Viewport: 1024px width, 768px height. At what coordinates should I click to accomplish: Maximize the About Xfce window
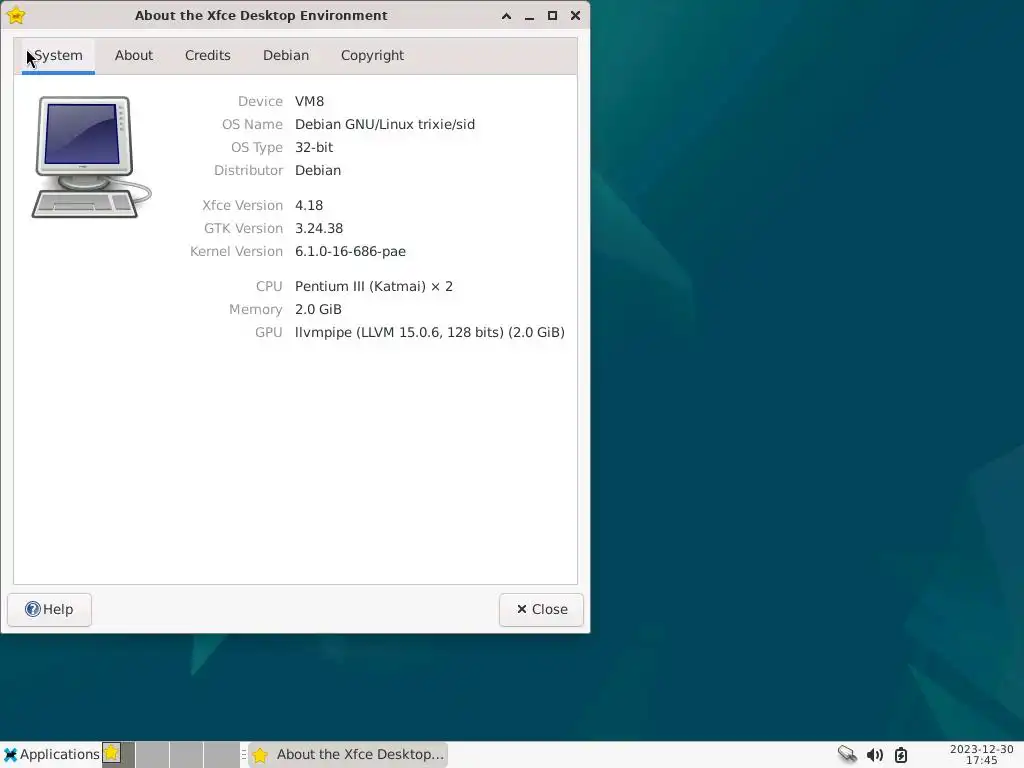point(552,16)
